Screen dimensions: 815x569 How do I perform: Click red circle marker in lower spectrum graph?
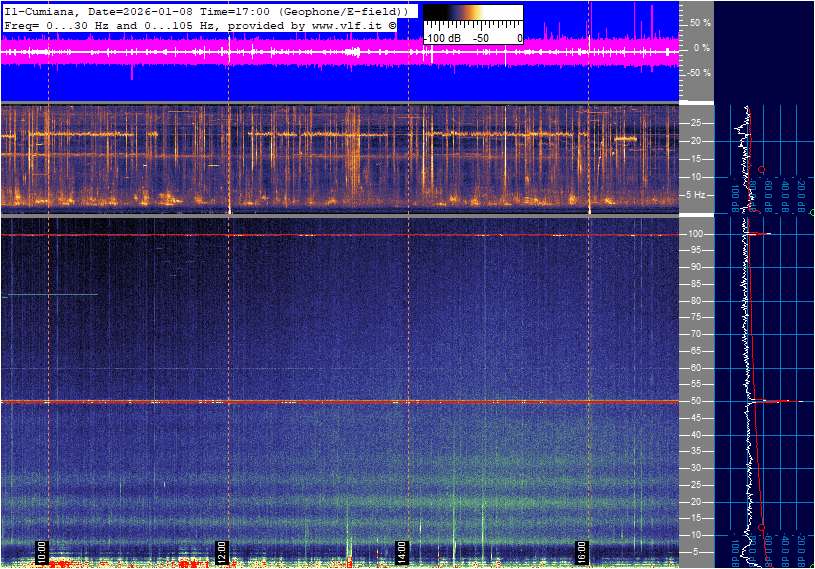pos(761,527)
